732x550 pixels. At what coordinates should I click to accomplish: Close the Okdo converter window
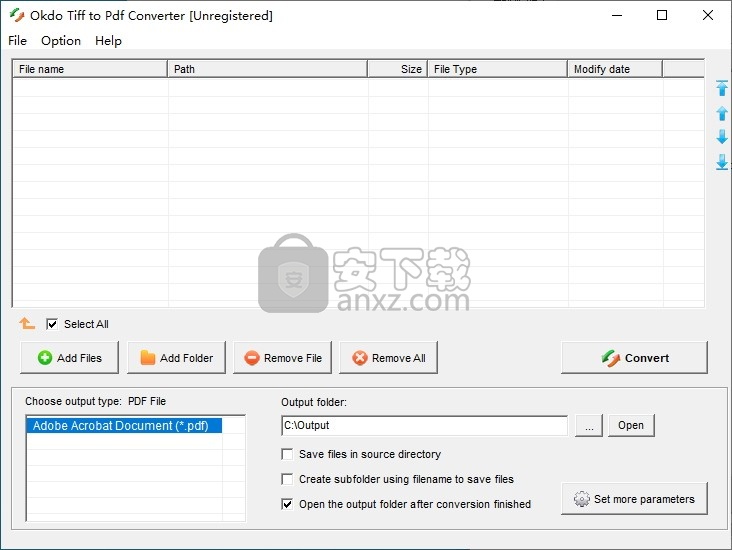(x=708, y=15)
